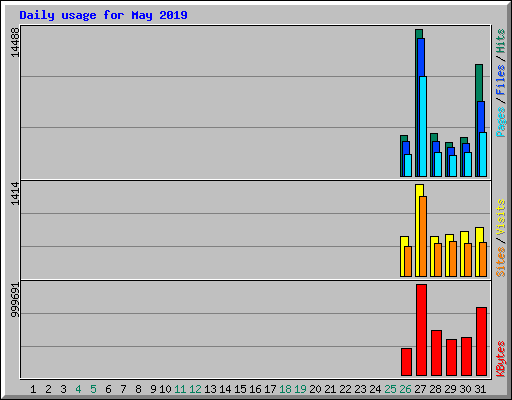Click the cyan pages bar for day 28

[x=438, y=164]
